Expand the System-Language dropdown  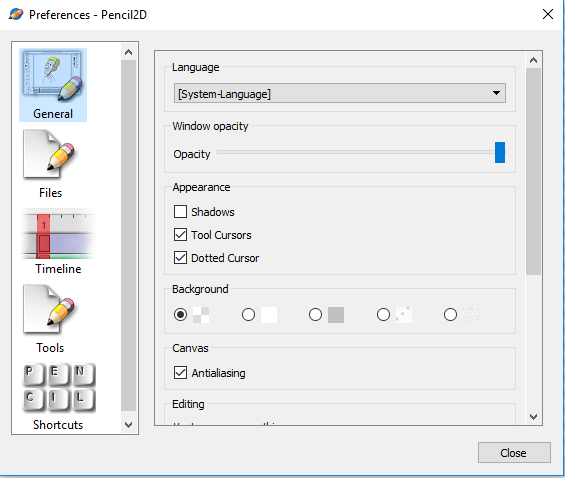(x=340, y=93)
